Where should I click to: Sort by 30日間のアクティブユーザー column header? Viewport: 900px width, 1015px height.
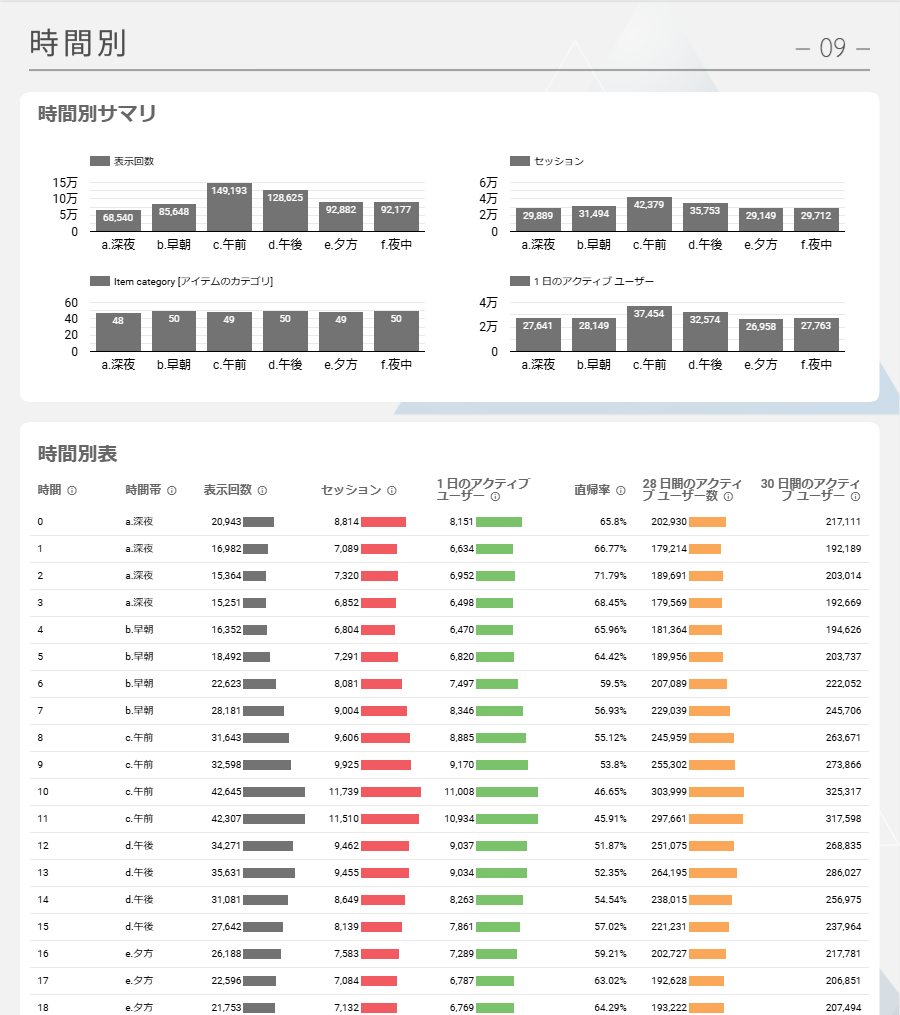point(810,490)
